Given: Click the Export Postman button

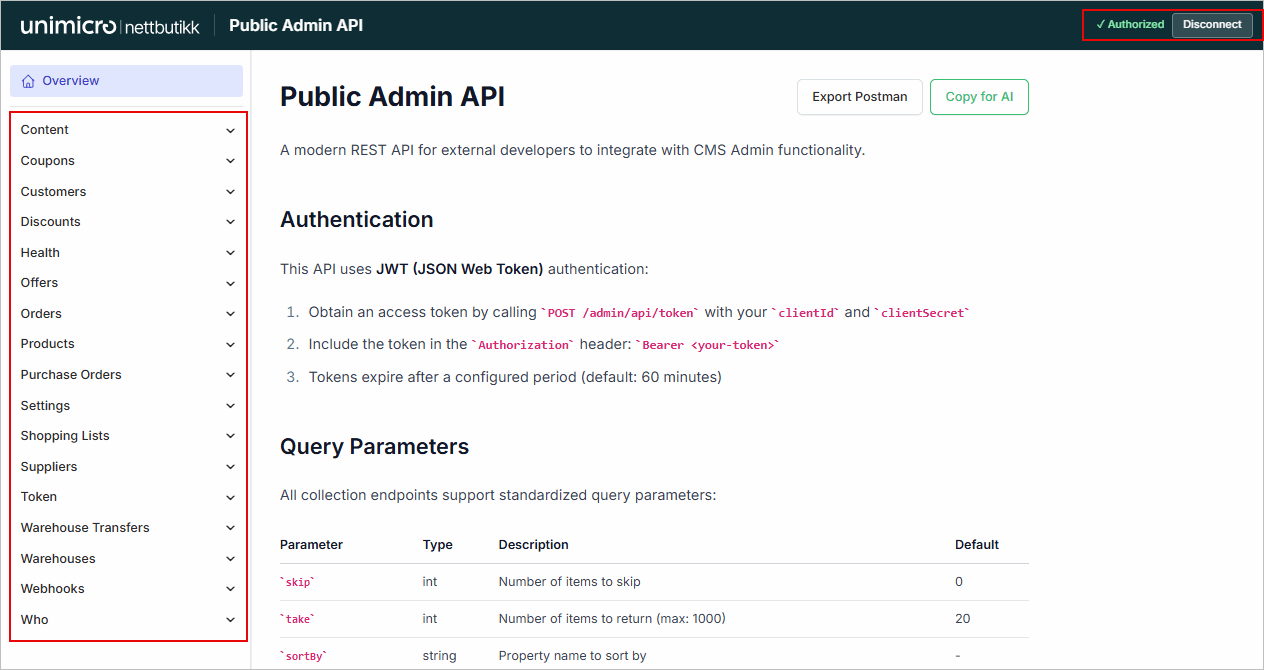Looking at the screenshot, I should tap(860, 97).
